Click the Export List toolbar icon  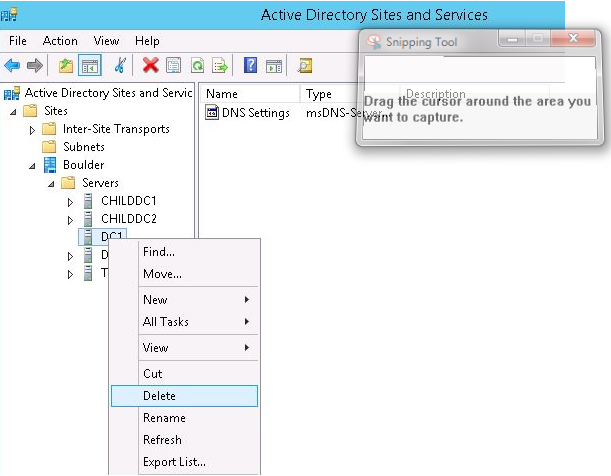220,65
